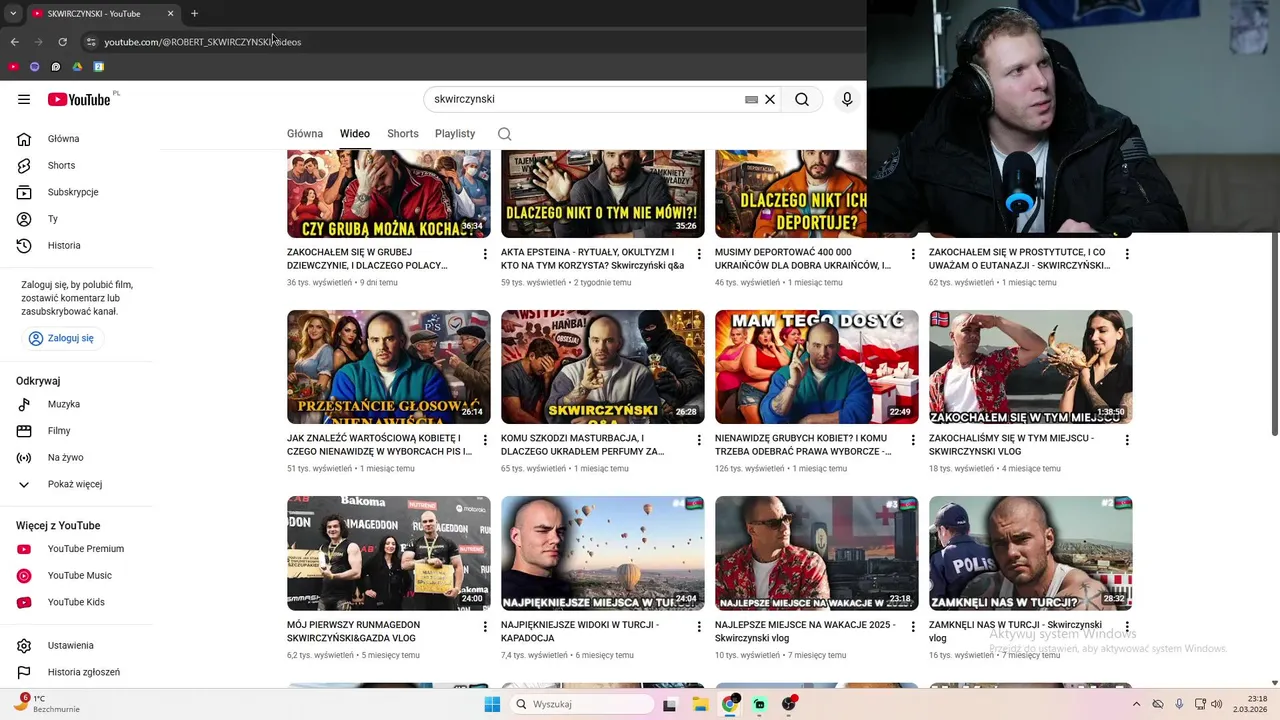1280x720 pixels.
Task: Start voice search with microphone
Action: [847, 99]
